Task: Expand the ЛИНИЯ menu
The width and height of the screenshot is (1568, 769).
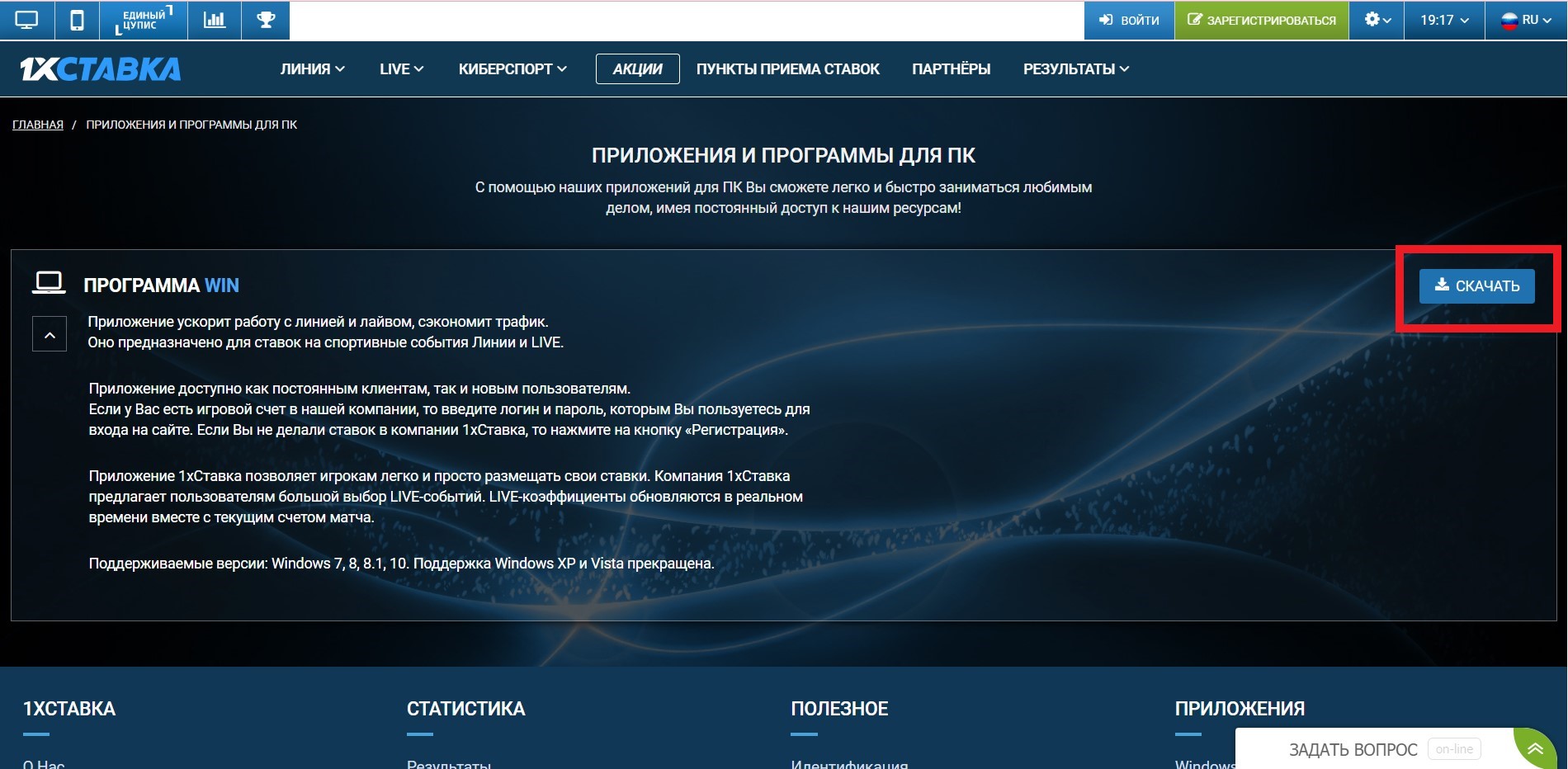Action: click(312, 69)
